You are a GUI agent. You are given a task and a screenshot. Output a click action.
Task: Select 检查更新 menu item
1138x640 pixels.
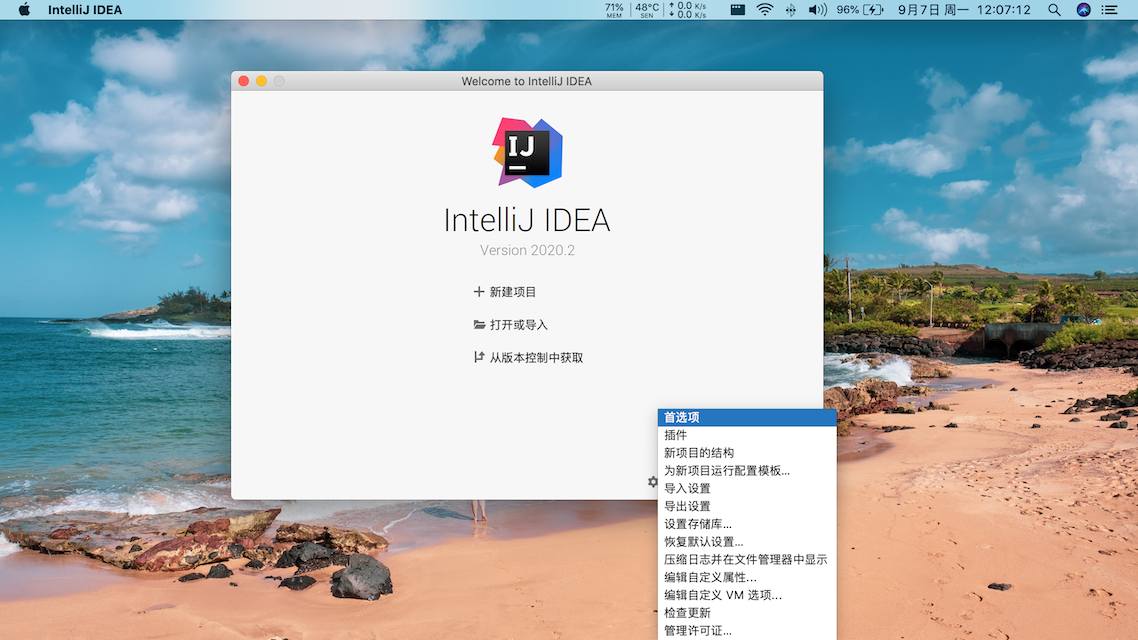tap(747, 613)
